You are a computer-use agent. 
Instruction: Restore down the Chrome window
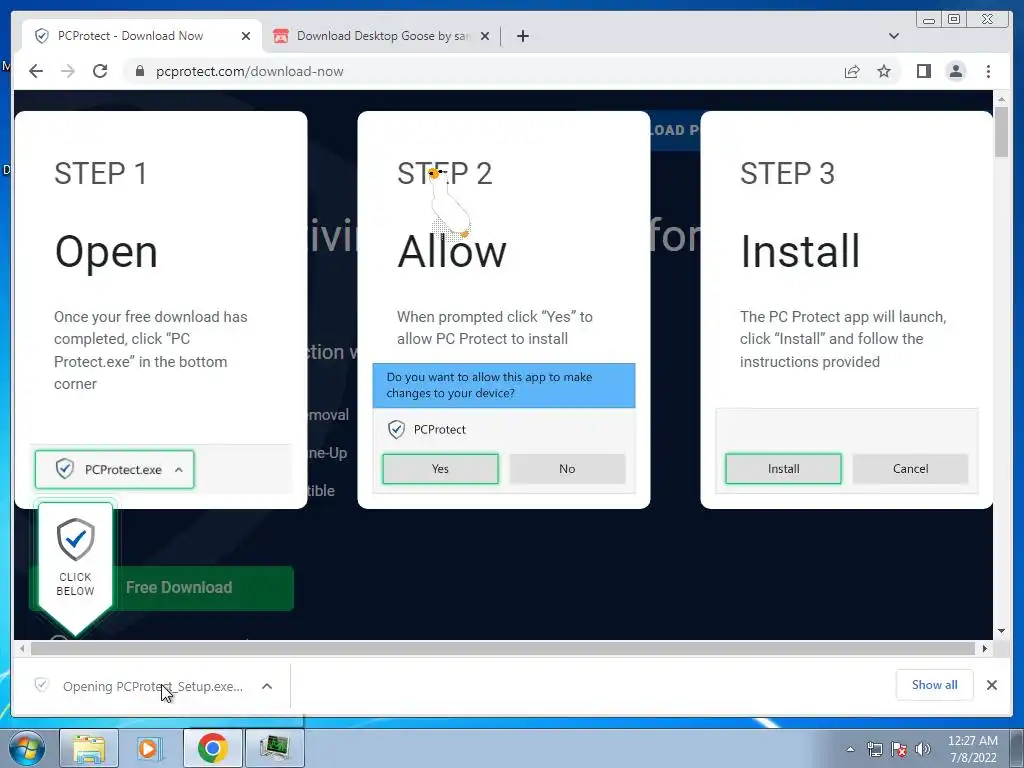pos(953,20)
